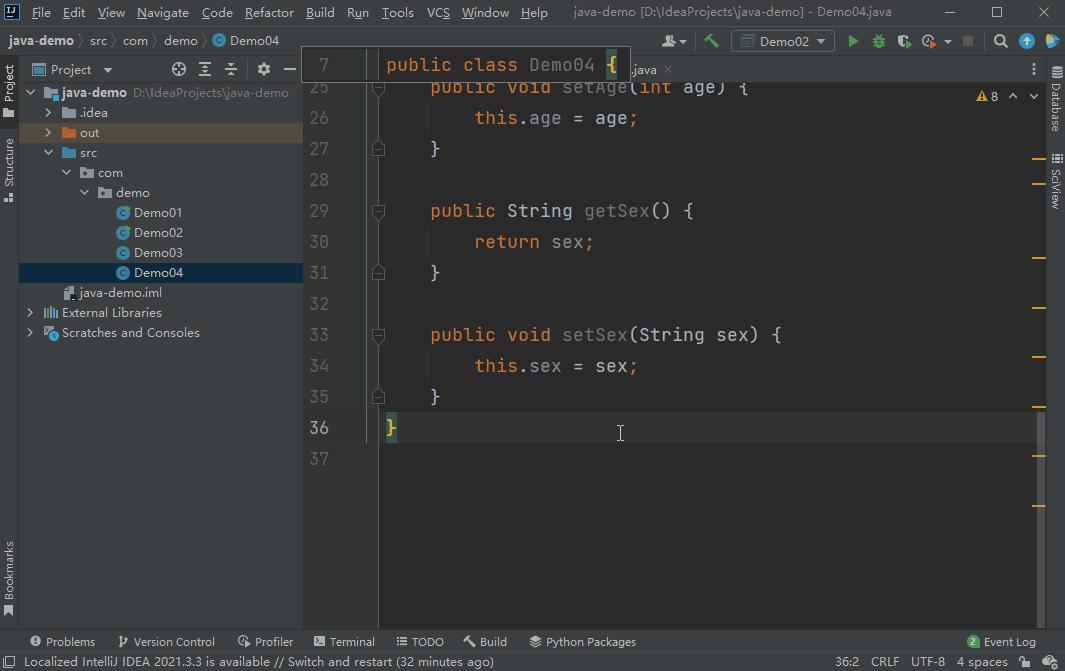Collapse all tree nodes in the Project panel
Image resolution: width=1065 pixels, height=671 pixels.
[x=231, y=69]
